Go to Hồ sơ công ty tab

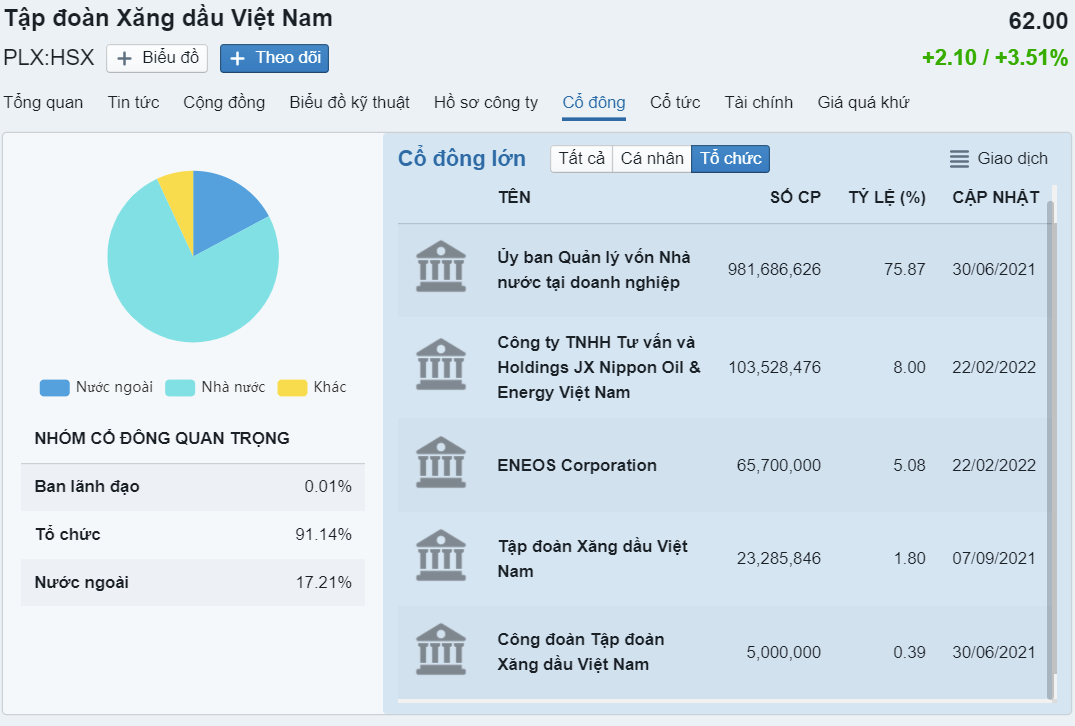485,103
